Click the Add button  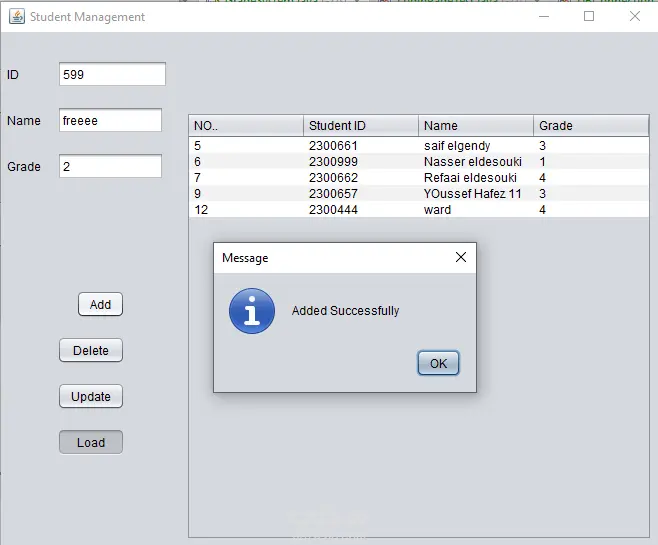tap(100, 304)
